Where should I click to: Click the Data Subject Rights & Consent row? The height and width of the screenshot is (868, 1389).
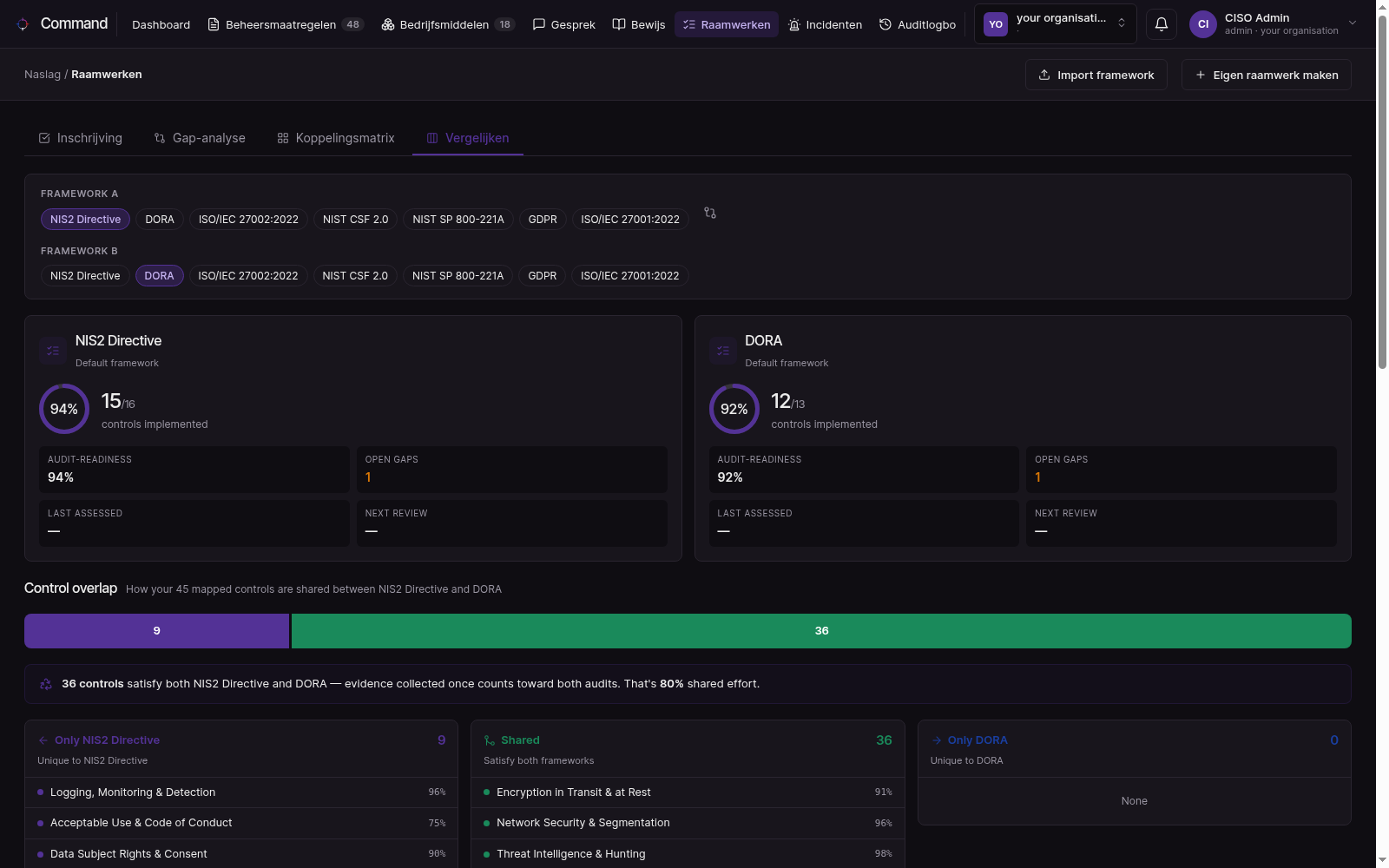[x=241, y=854]
